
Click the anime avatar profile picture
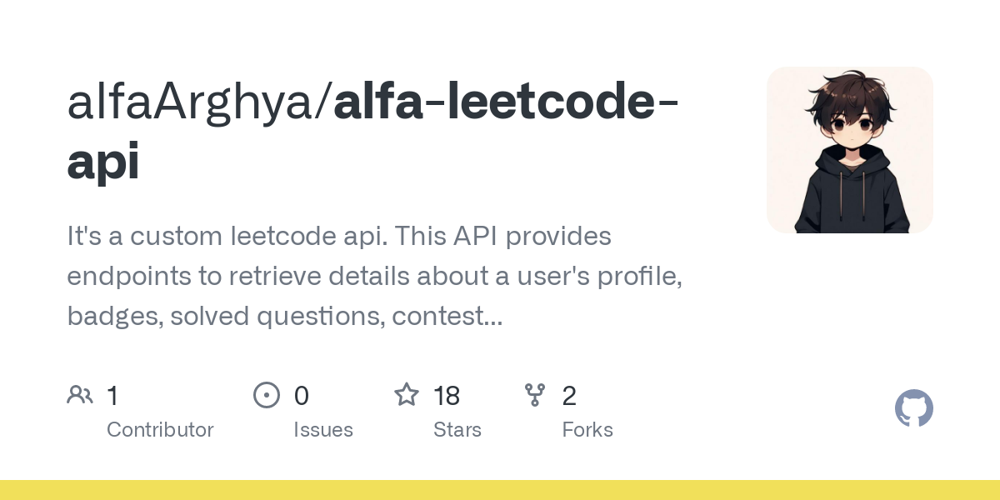click(850, 150)
